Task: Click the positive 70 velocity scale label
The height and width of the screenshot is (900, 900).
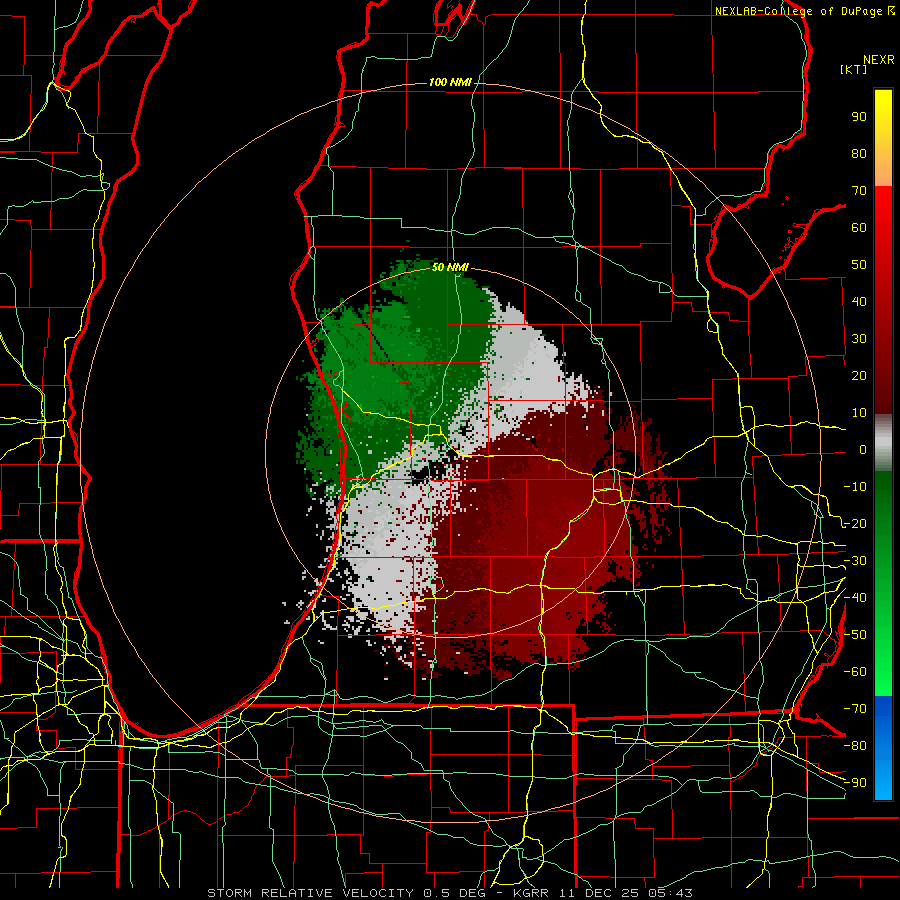Action: [859, 191]
